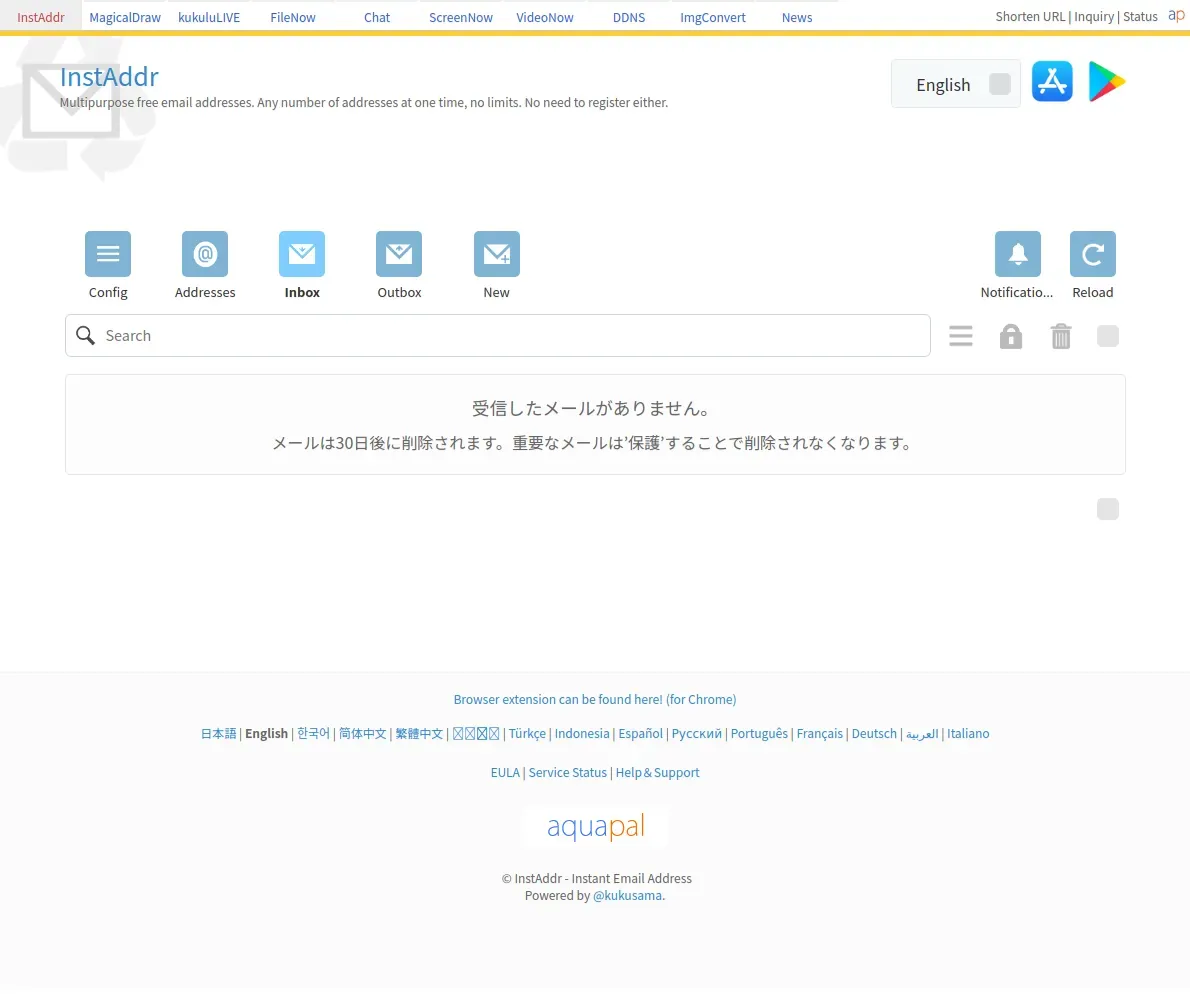Open the FileNow tab
The image size is (1190, 1000).
pyautogui.click(x=293, y=17)
